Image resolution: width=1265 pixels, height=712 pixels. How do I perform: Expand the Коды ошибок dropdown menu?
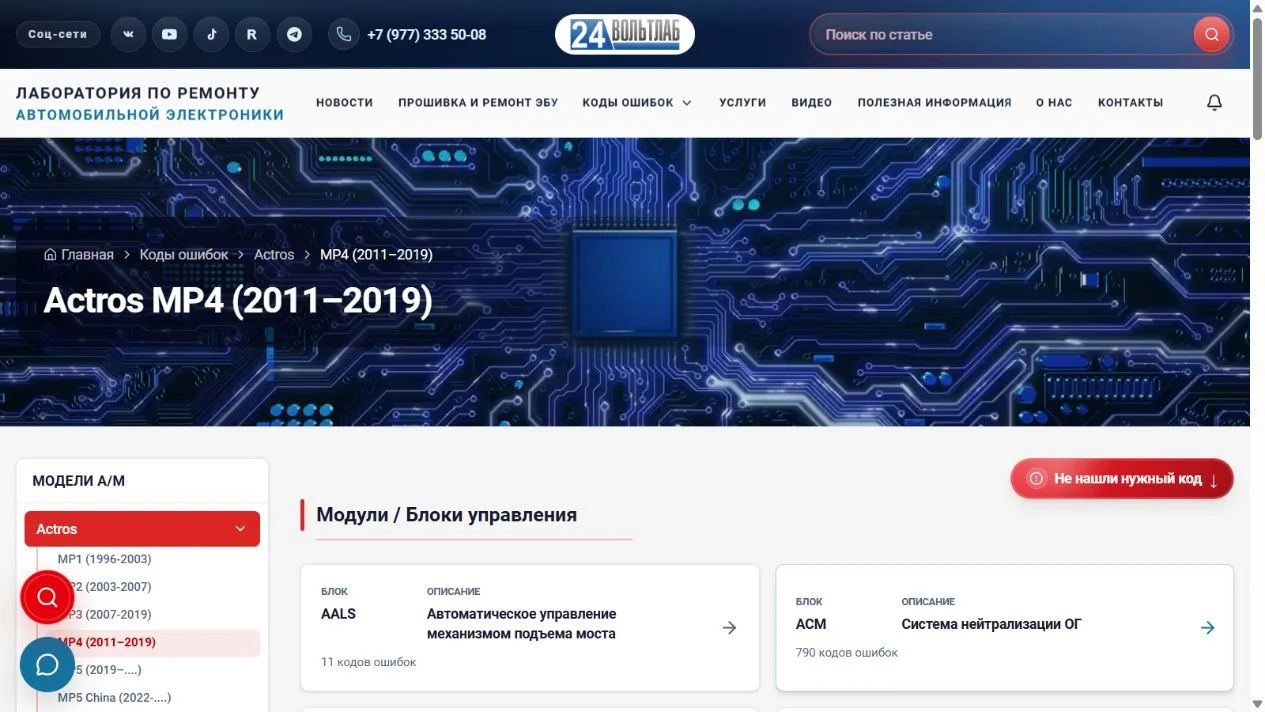(637, 102)
